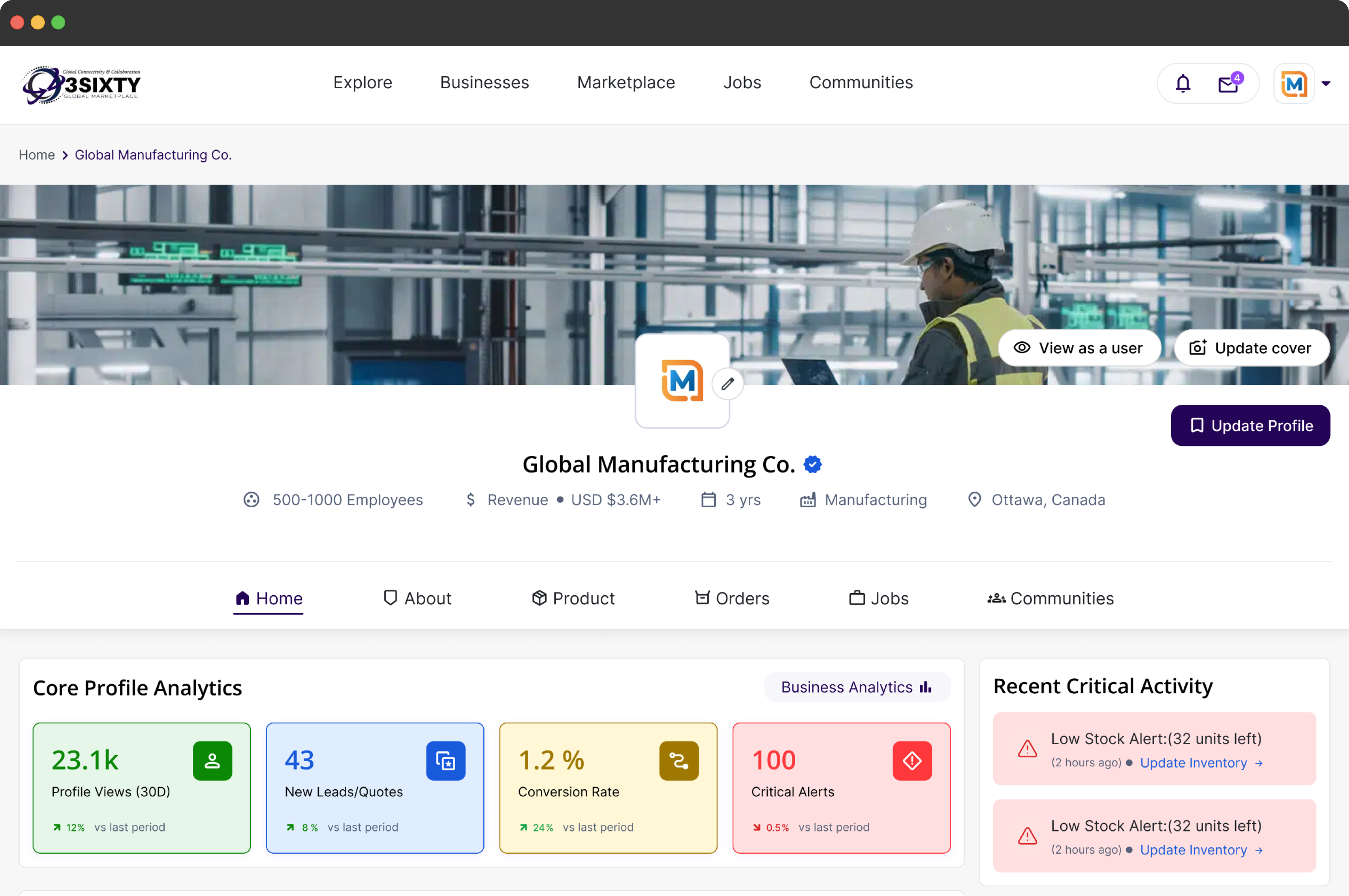
Task: Switch to the Product tab
Action: [x=573, y=598]
